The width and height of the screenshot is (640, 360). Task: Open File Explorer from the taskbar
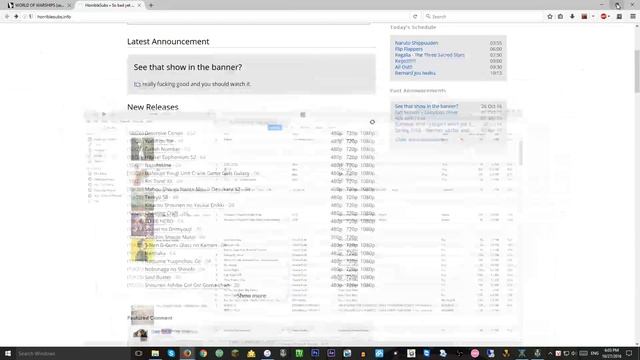tap(155, 353)
